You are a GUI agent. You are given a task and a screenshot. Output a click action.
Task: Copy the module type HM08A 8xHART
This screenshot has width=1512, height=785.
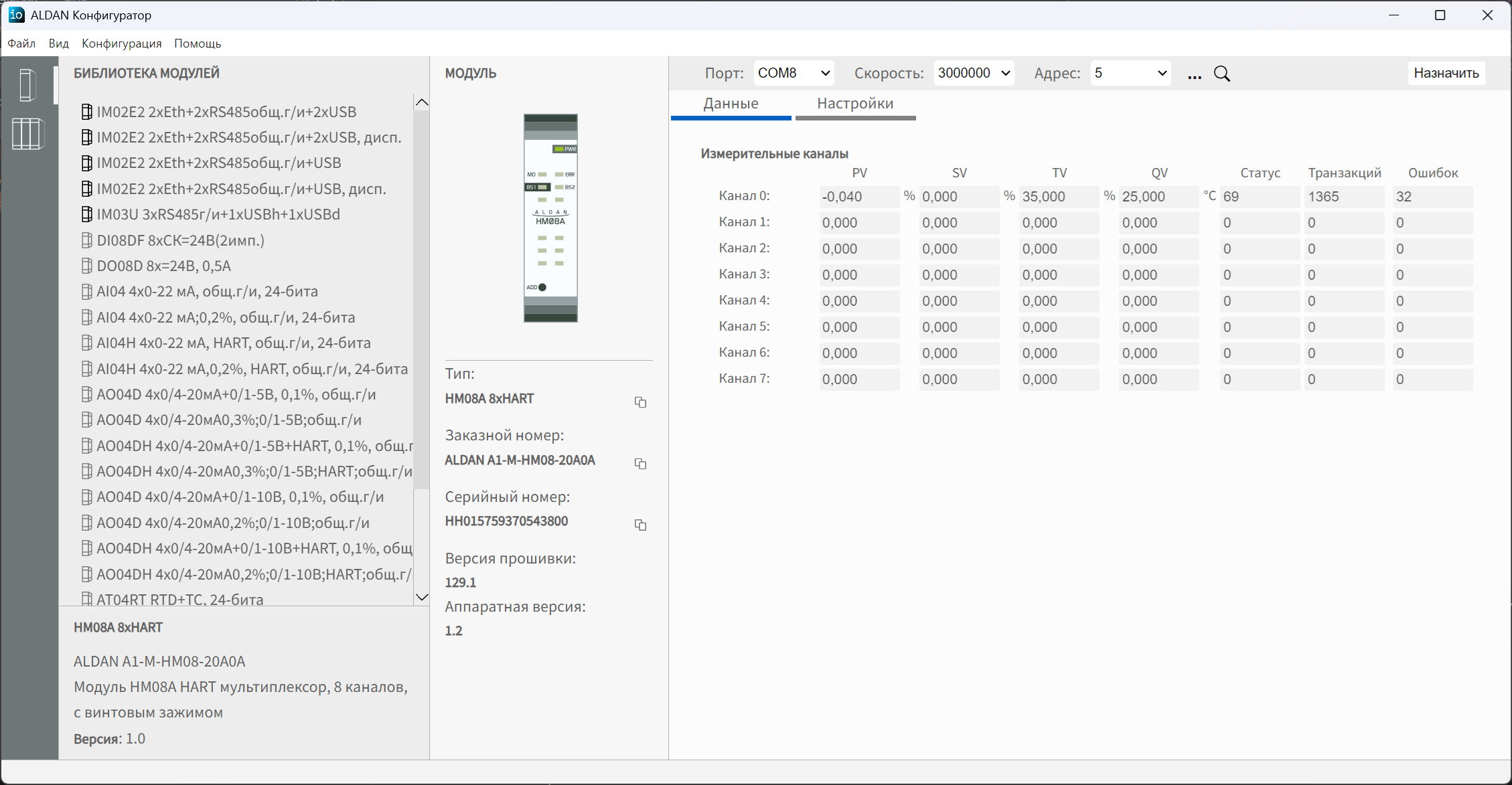640,402
